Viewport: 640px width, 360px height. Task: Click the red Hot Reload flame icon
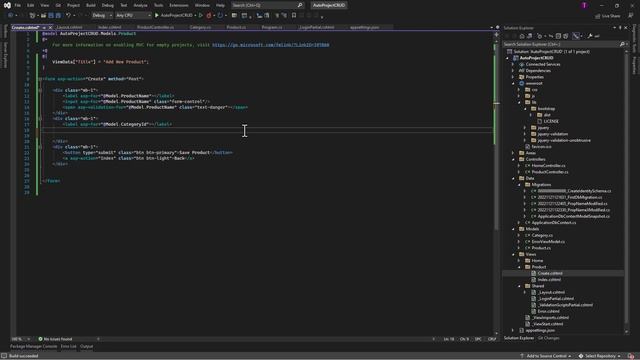pos(209,15)
